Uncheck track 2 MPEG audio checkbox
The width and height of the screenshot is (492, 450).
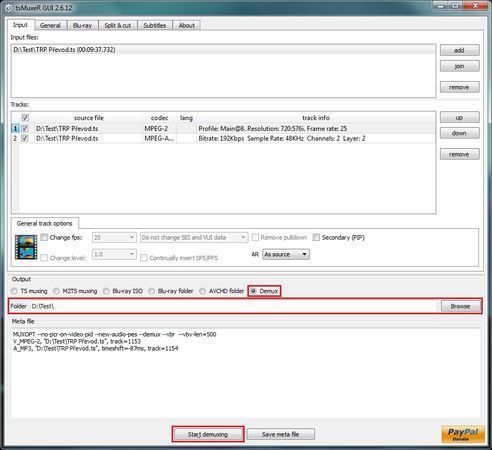tap(25, 138)
